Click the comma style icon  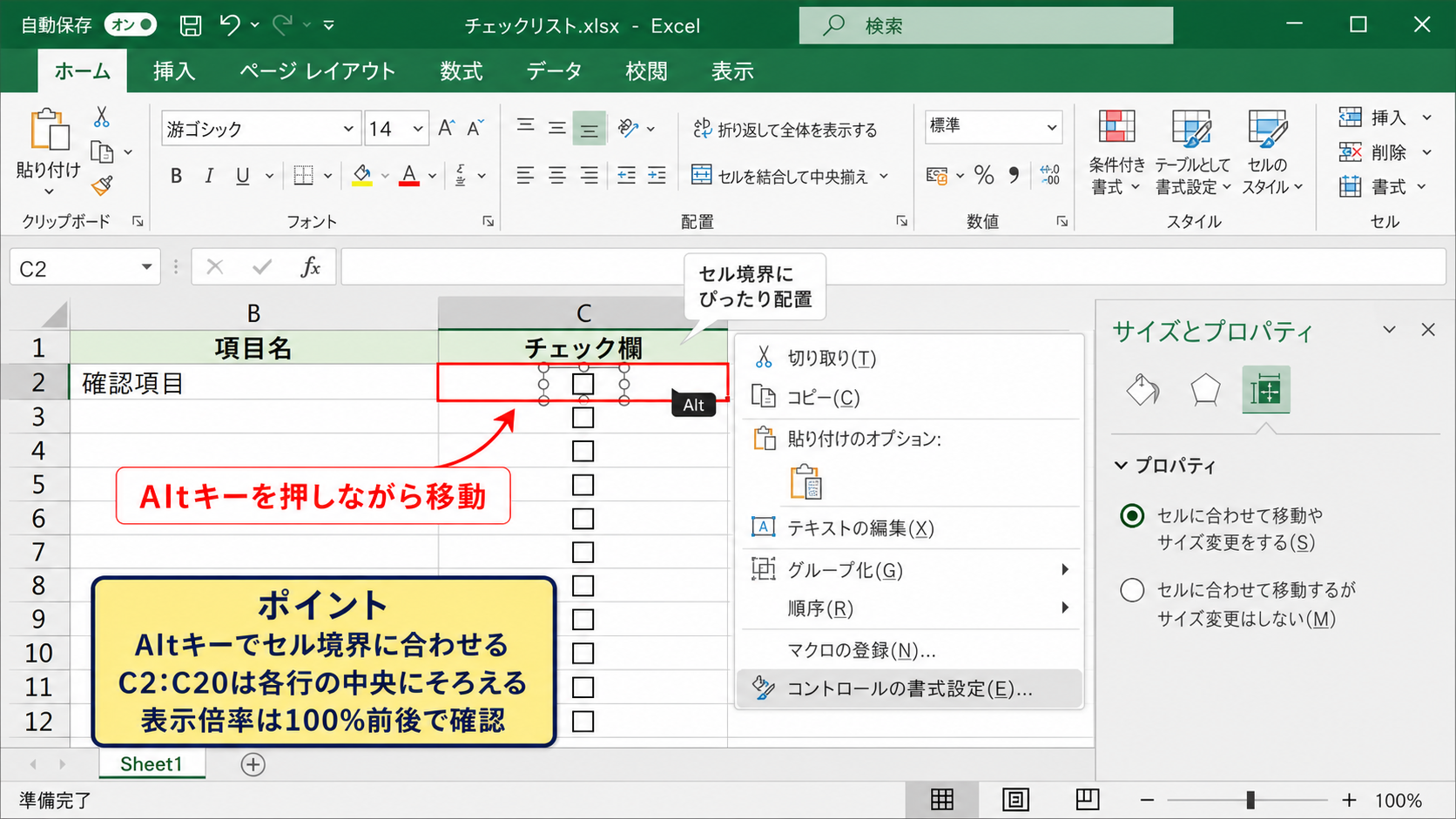pyautogui.click(x=1014, y=176)
